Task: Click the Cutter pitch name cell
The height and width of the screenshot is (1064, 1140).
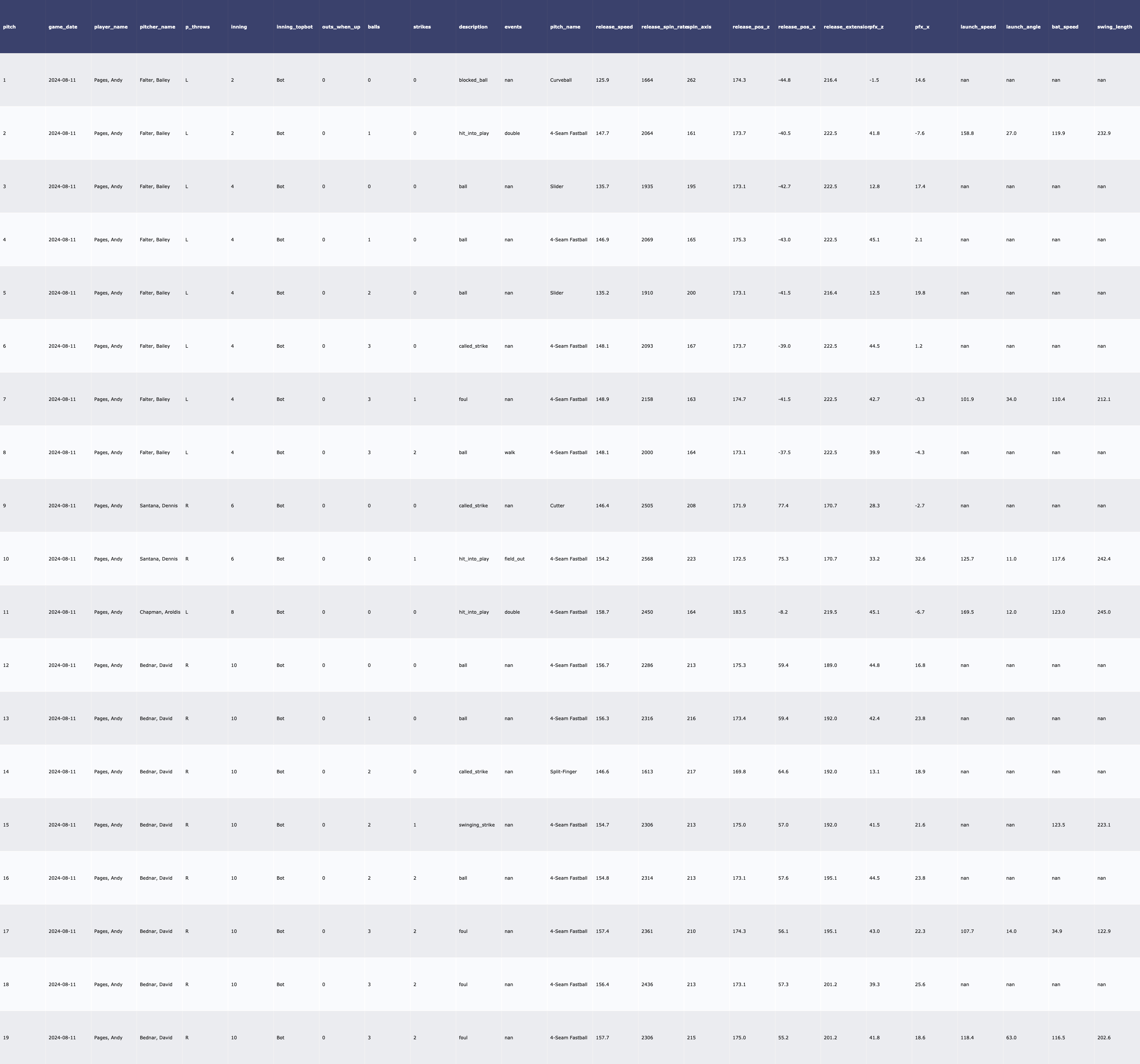Action: [x=557, y=506]
